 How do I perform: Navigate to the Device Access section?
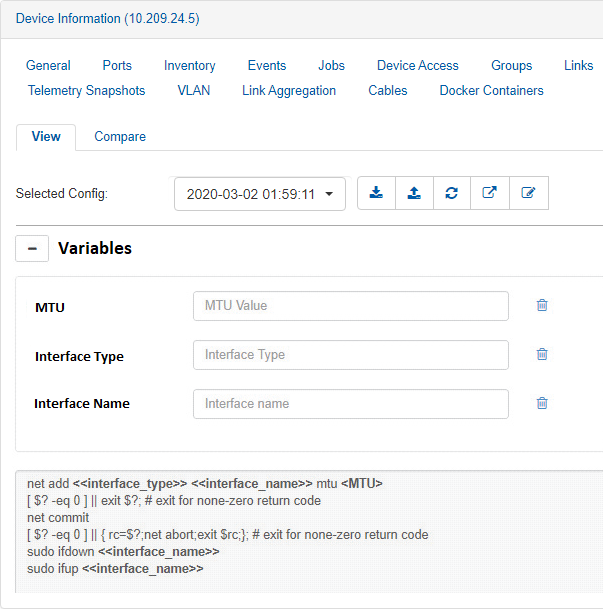[417, 65]
